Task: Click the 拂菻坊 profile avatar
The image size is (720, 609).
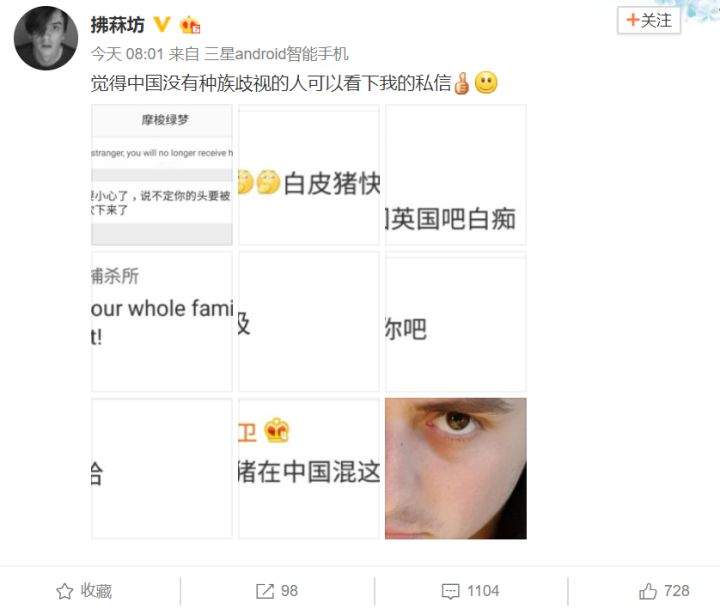Action: 46,38
